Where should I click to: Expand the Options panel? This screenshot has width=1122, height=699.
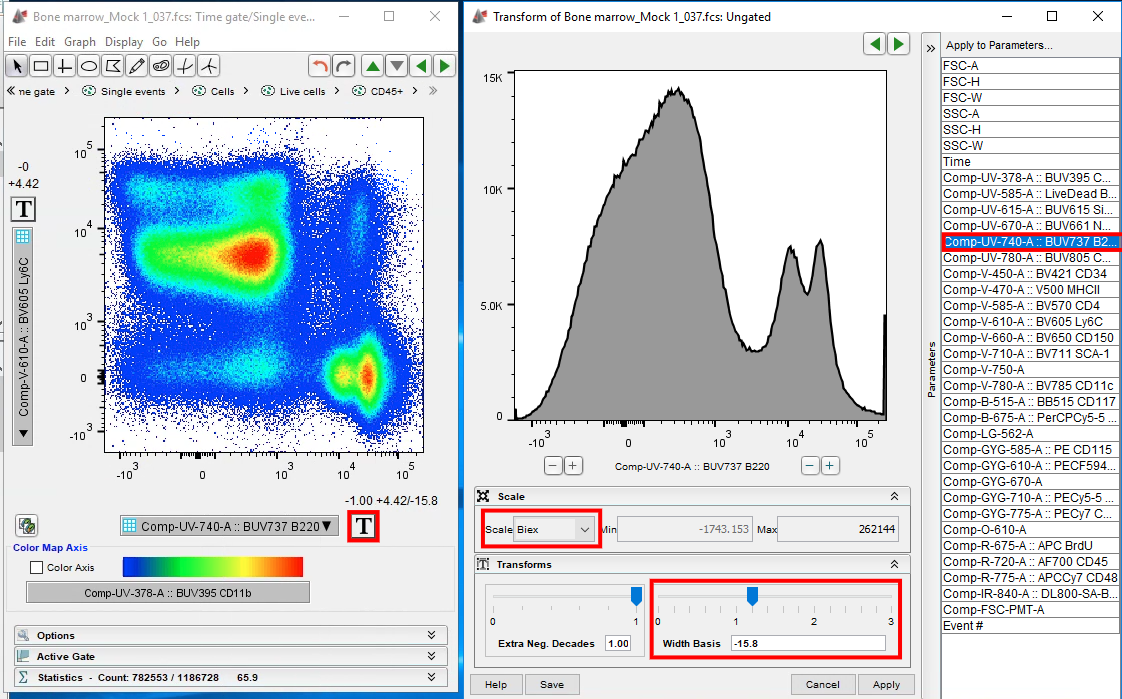(430, 635)
